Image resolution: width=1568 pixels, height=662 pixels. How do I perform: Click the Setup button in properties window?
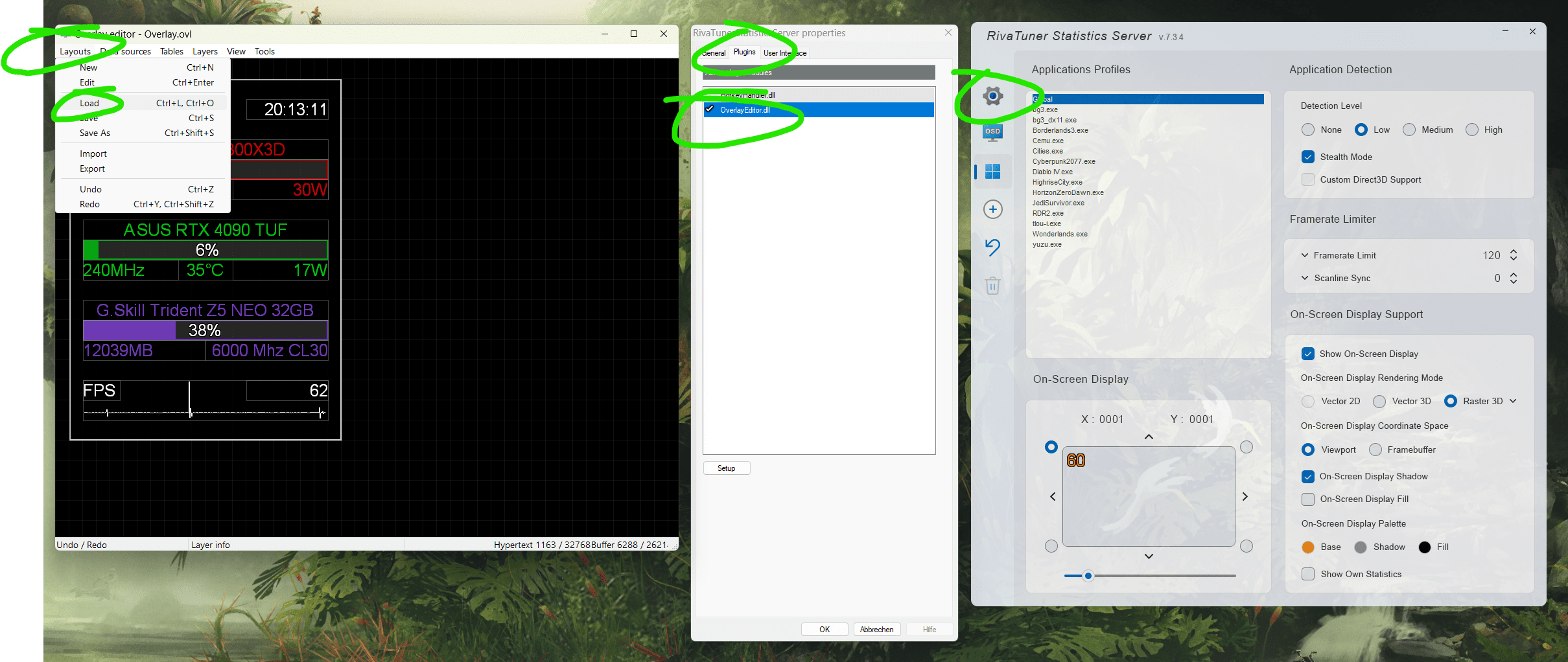point(727,468)
